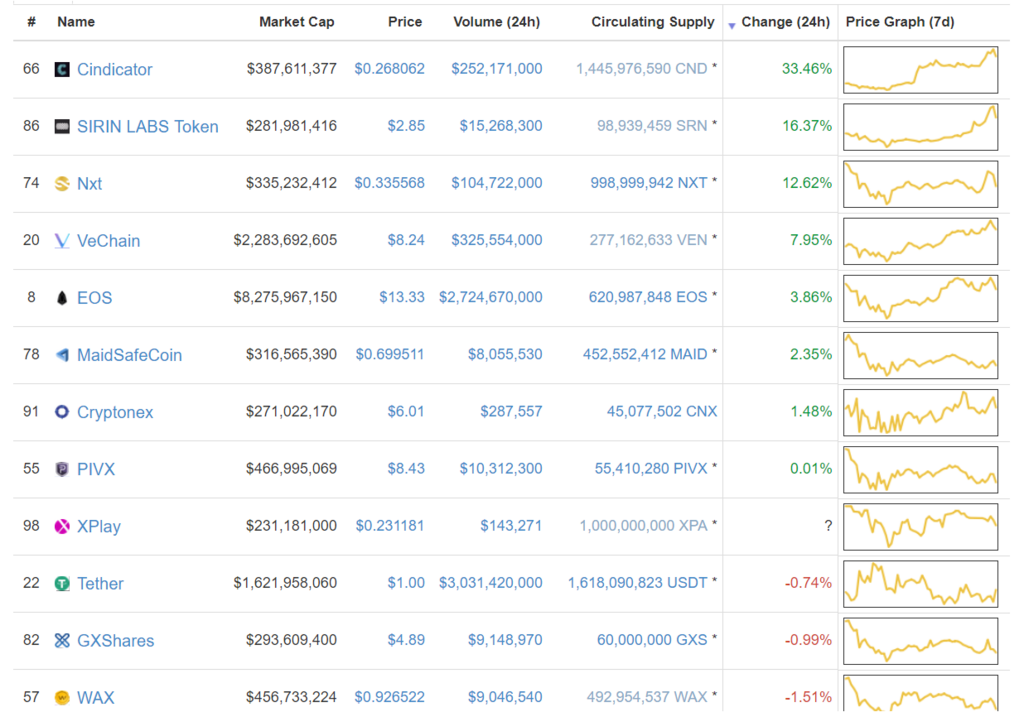Click the Price Graph (7d) header

(900, 22)
